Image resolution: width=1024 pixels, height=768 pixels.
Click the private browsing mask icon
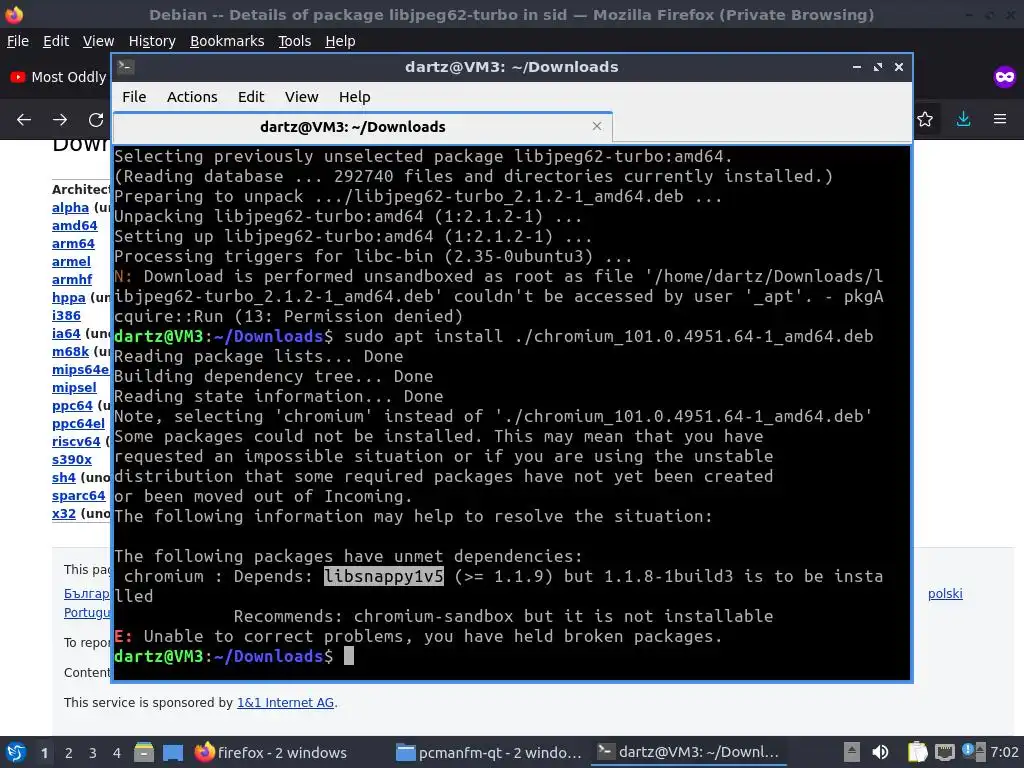[1004, 77]
